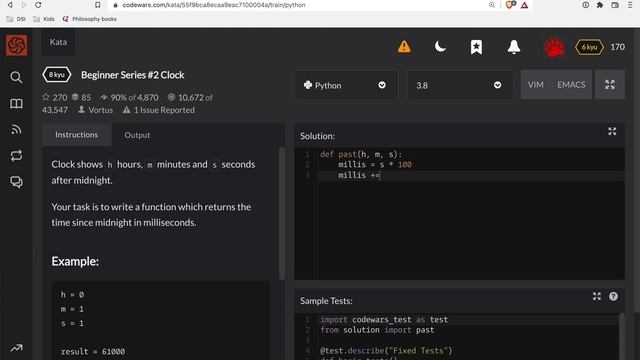The image size is (640, 360).
Task: Click the 'Example:' heading
Action: tap(75, 261)
